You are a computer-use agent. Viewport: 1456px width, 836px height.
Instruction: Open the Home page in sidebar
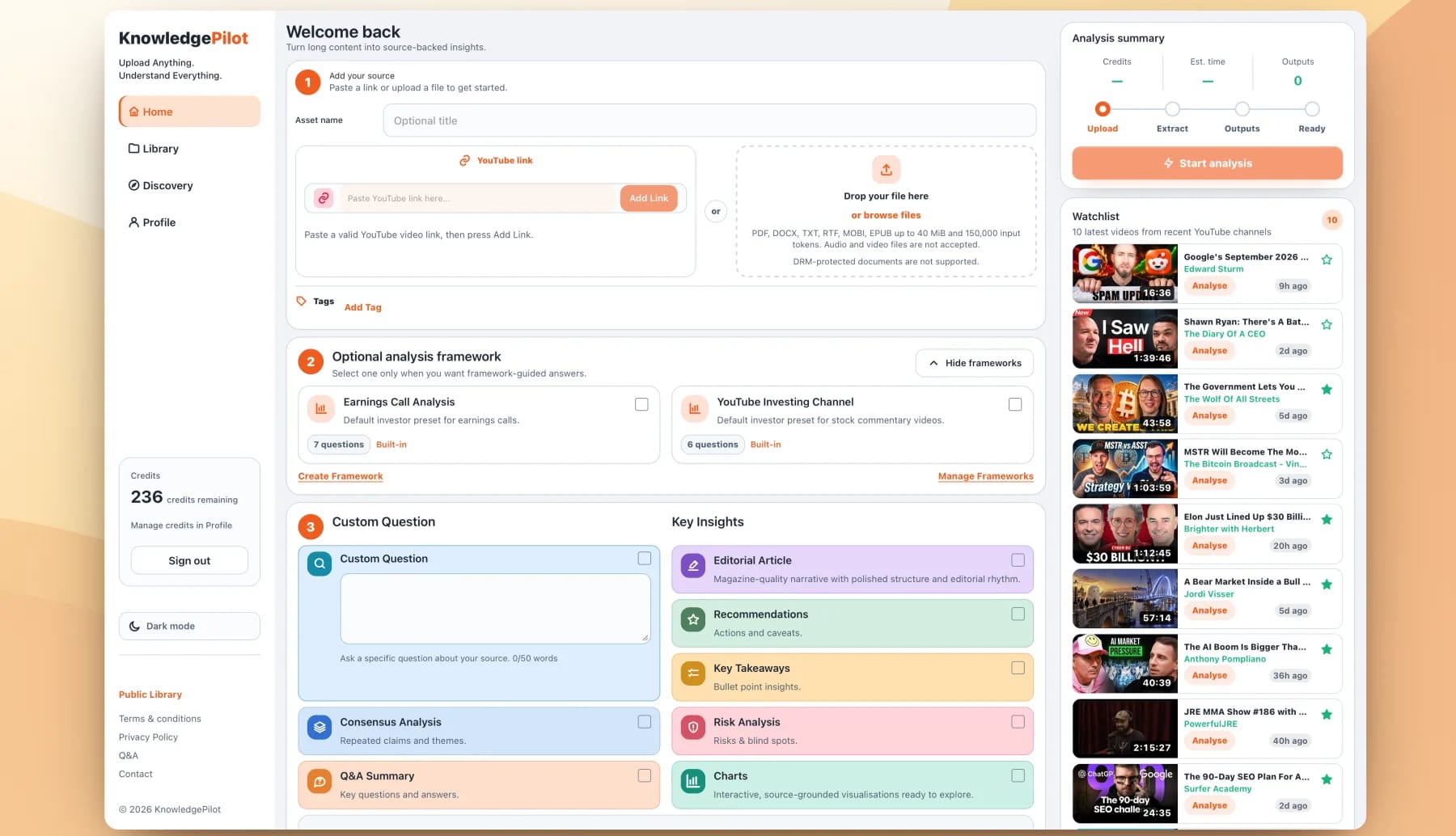coord(189,112)
